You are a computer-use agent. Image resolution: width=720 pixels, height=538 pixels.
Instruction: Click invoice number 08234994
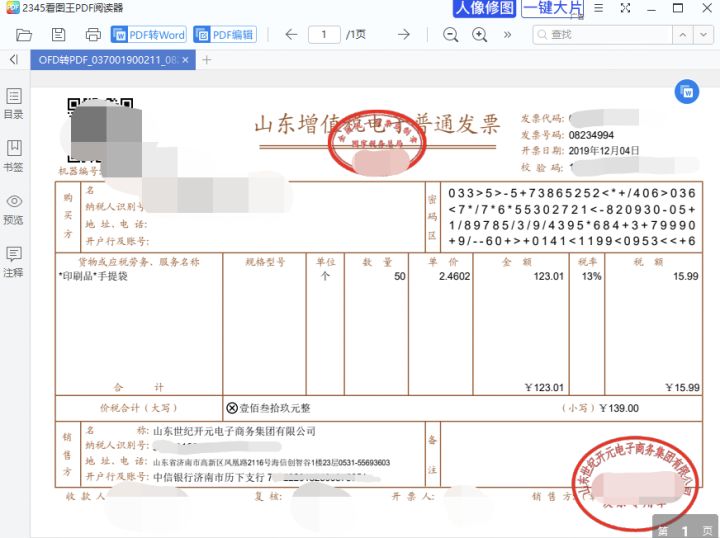coord(591,135)
